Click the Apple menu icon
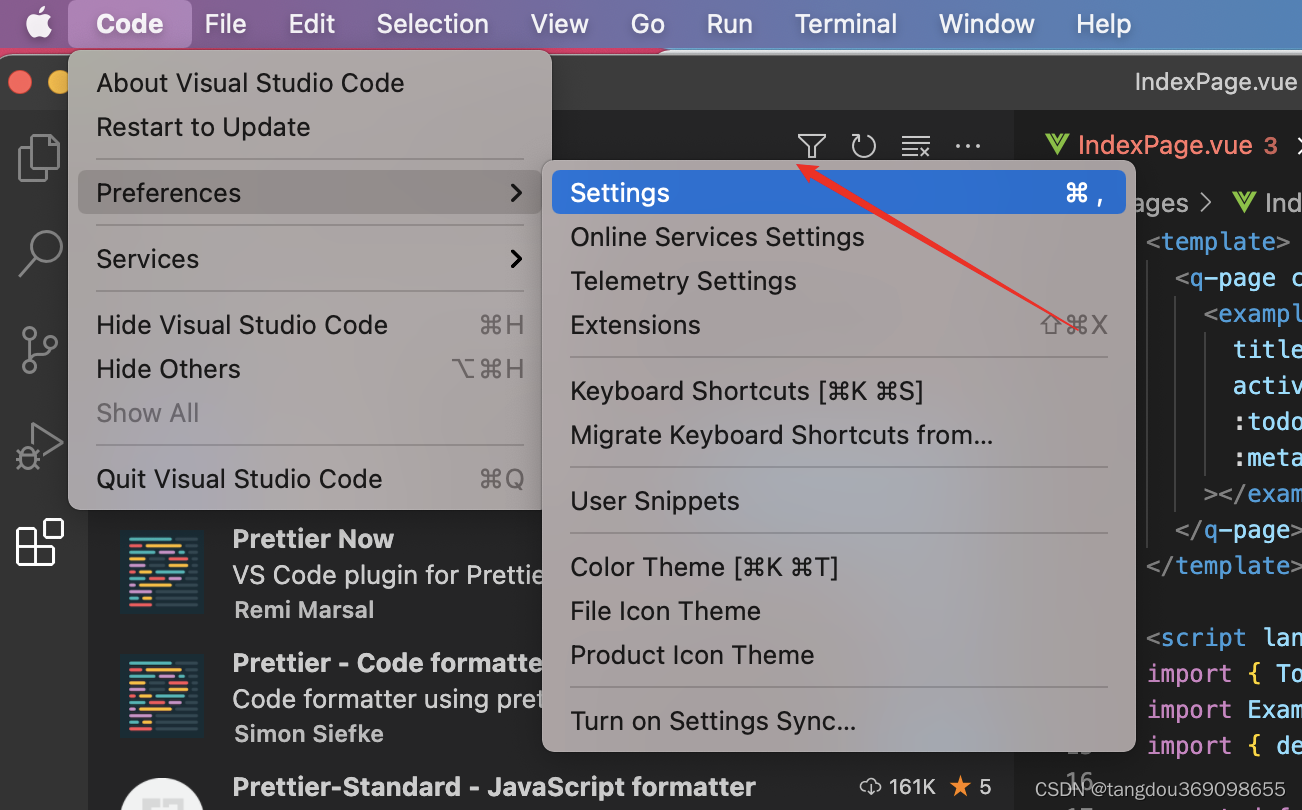Screen dimensions: 1302x810 37,23
